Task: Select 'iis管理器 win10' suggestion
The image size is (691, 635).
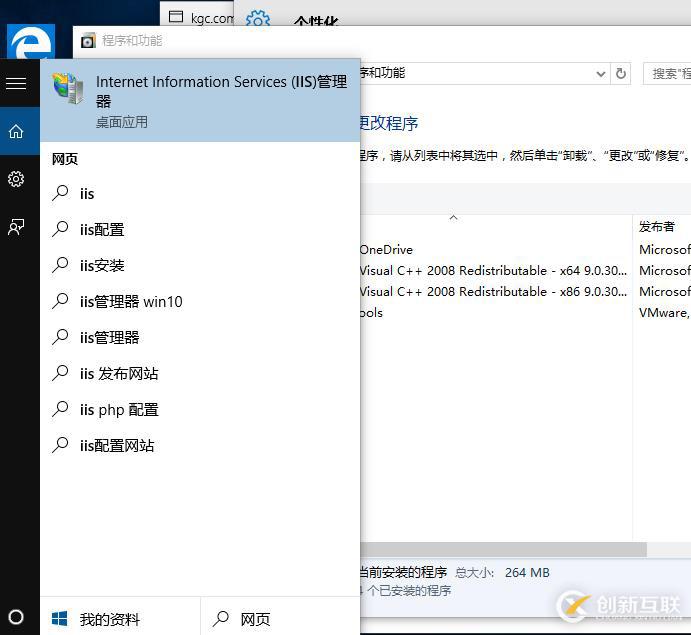Action: coord(200,301)
